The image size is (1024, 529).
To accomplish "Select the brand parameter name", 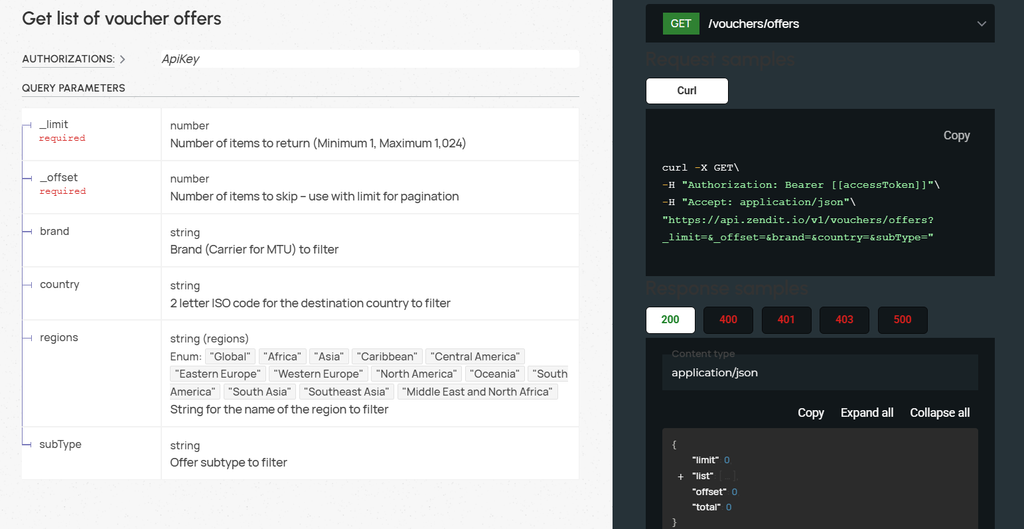I will click(x=54, y=231).
